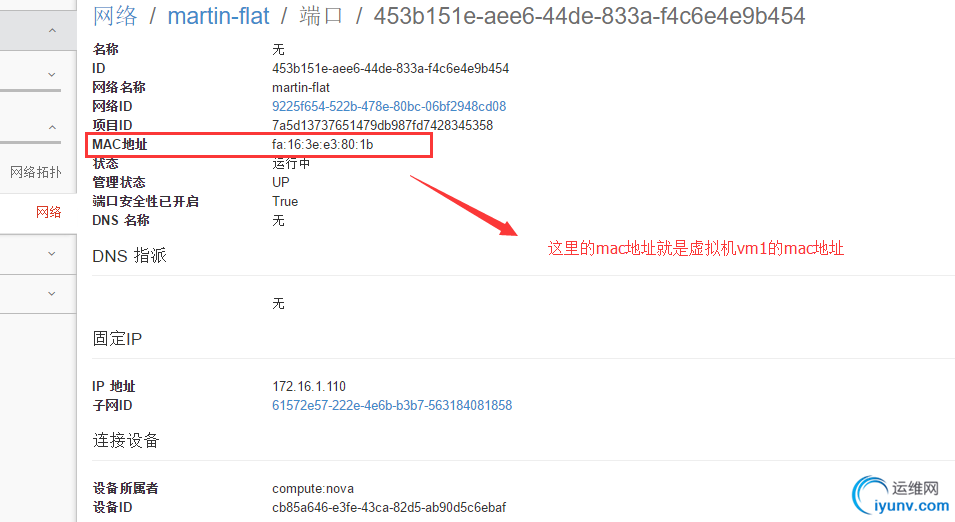Image resolution: width=955 pixels, height=522 pixels.
Task: Click the 端口 breadcrumb segment
Action: [x=321, y=16]
